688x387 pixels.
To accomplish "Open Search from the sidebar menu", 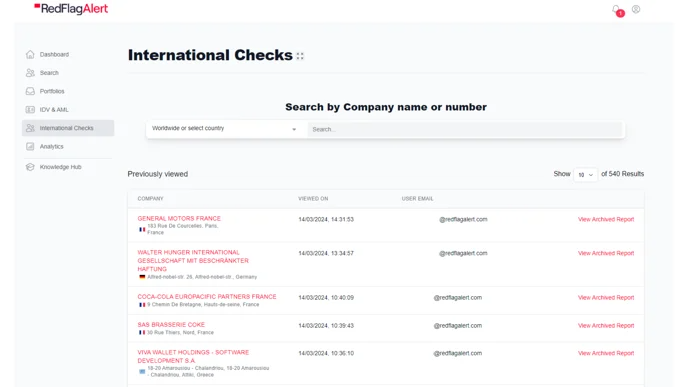I will pos(49,73).
